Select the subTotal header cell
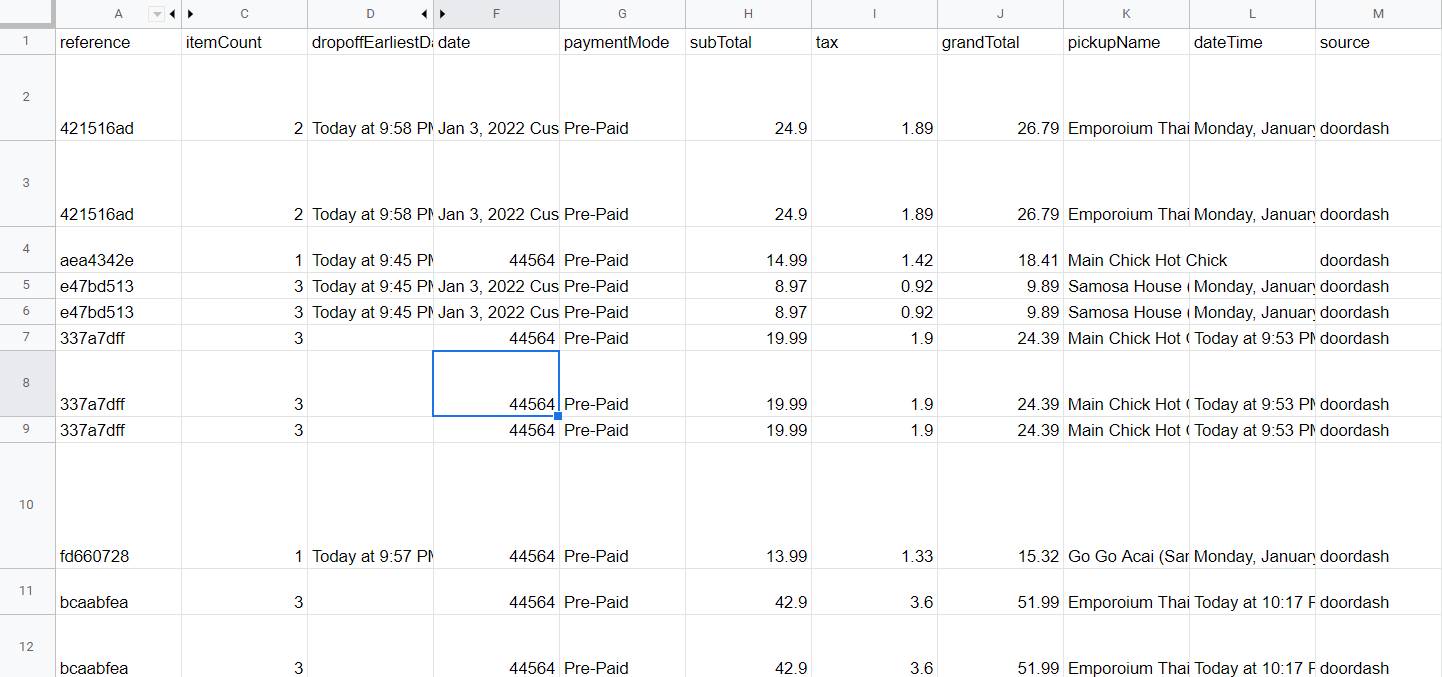 point(748,42)
